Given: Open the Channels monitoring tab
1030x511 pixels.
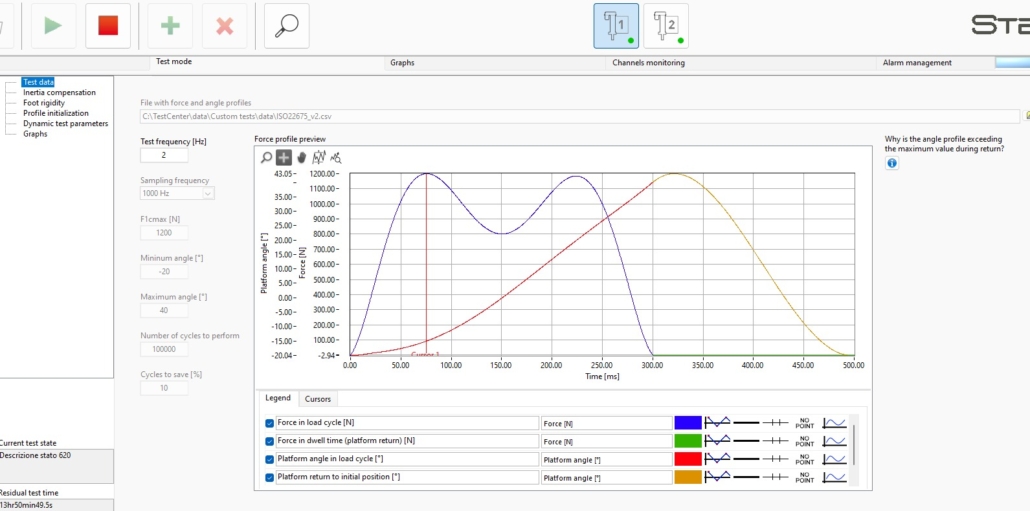Looking at the screenshot, I should pos(648,63).
